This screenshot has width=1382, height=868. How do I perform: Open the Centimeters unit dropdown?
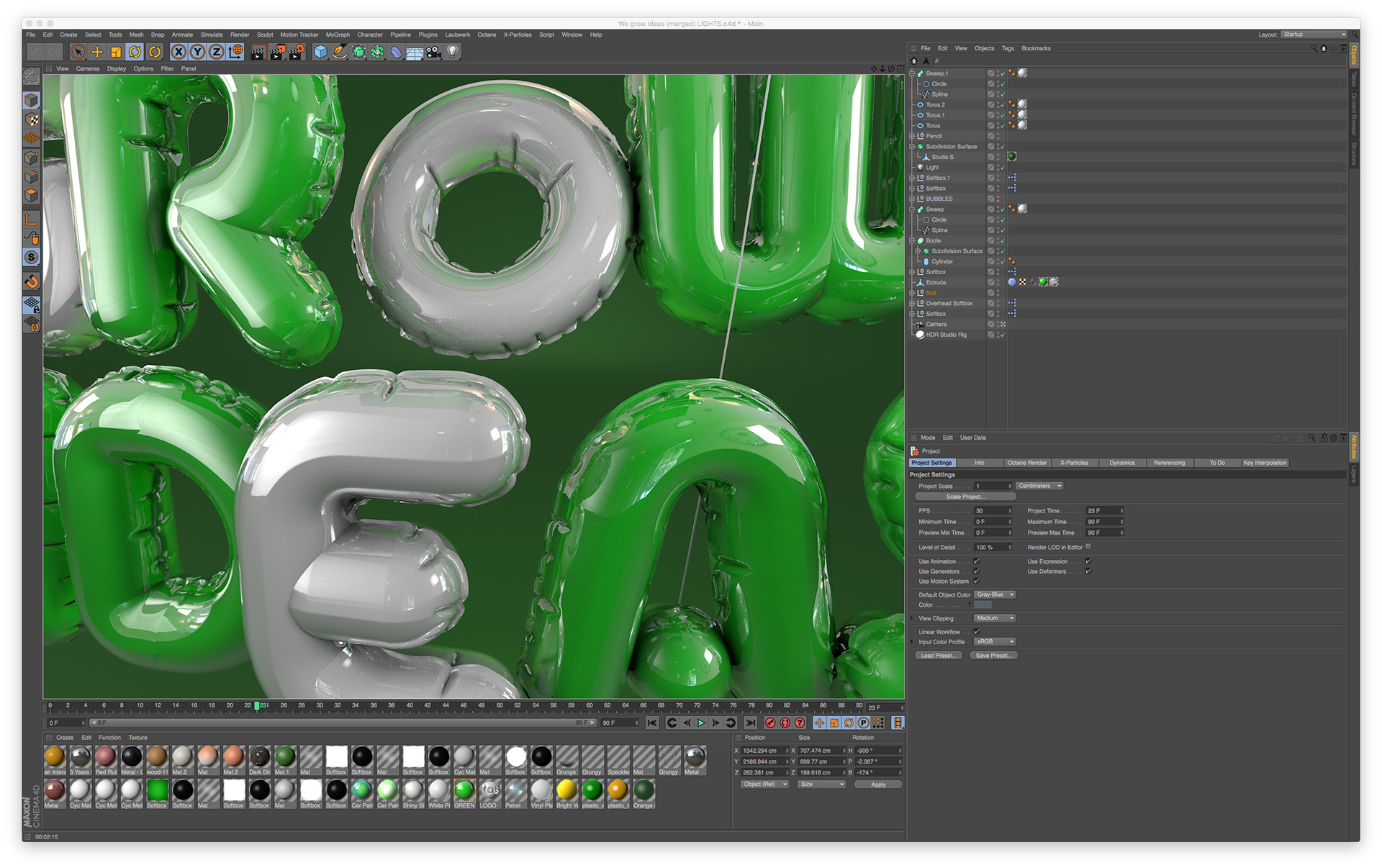coord(1039,486)
